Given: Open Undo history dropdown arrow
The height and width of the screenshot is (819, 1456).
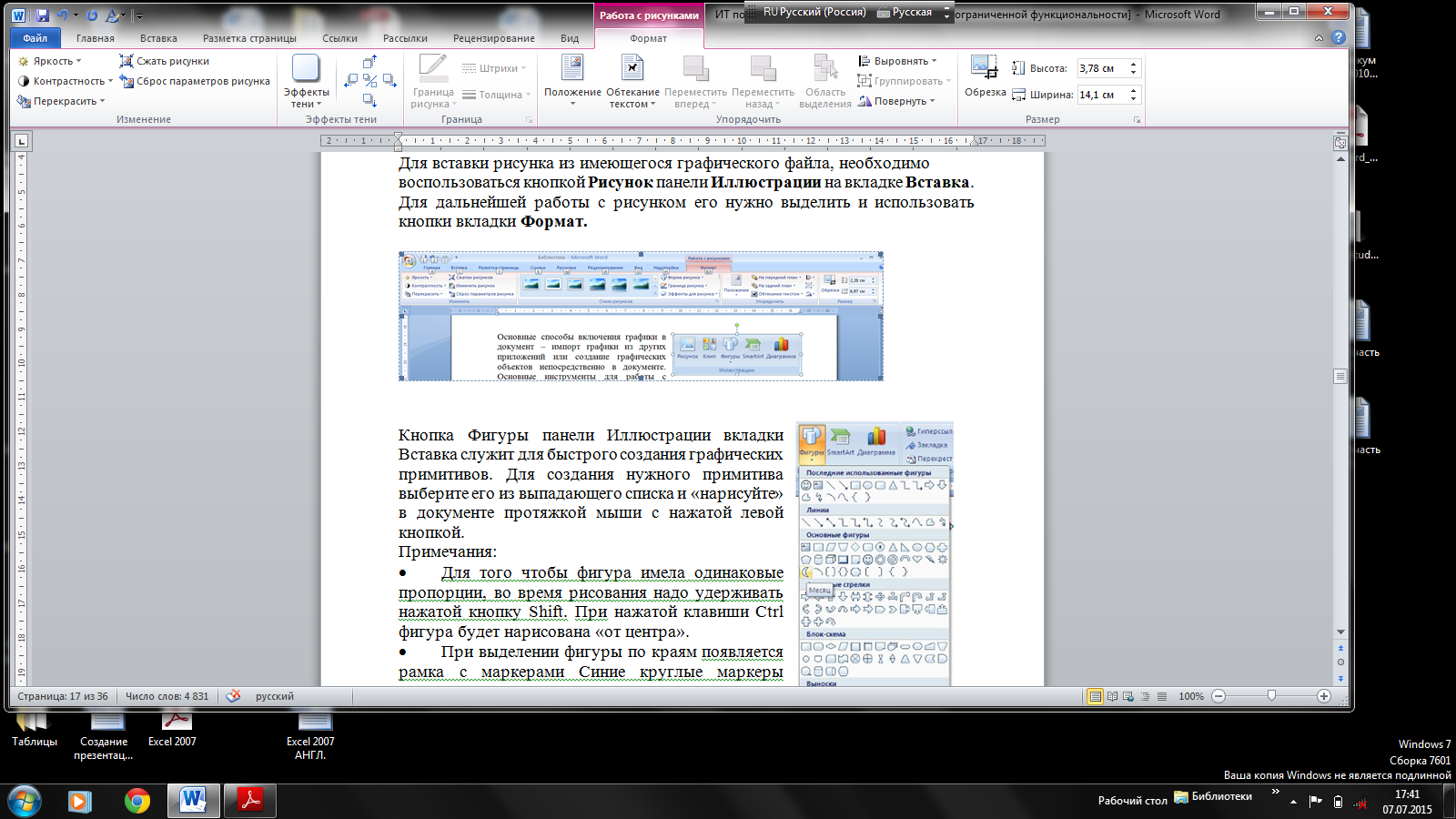Looking at the screenshot, I should 76,15.
